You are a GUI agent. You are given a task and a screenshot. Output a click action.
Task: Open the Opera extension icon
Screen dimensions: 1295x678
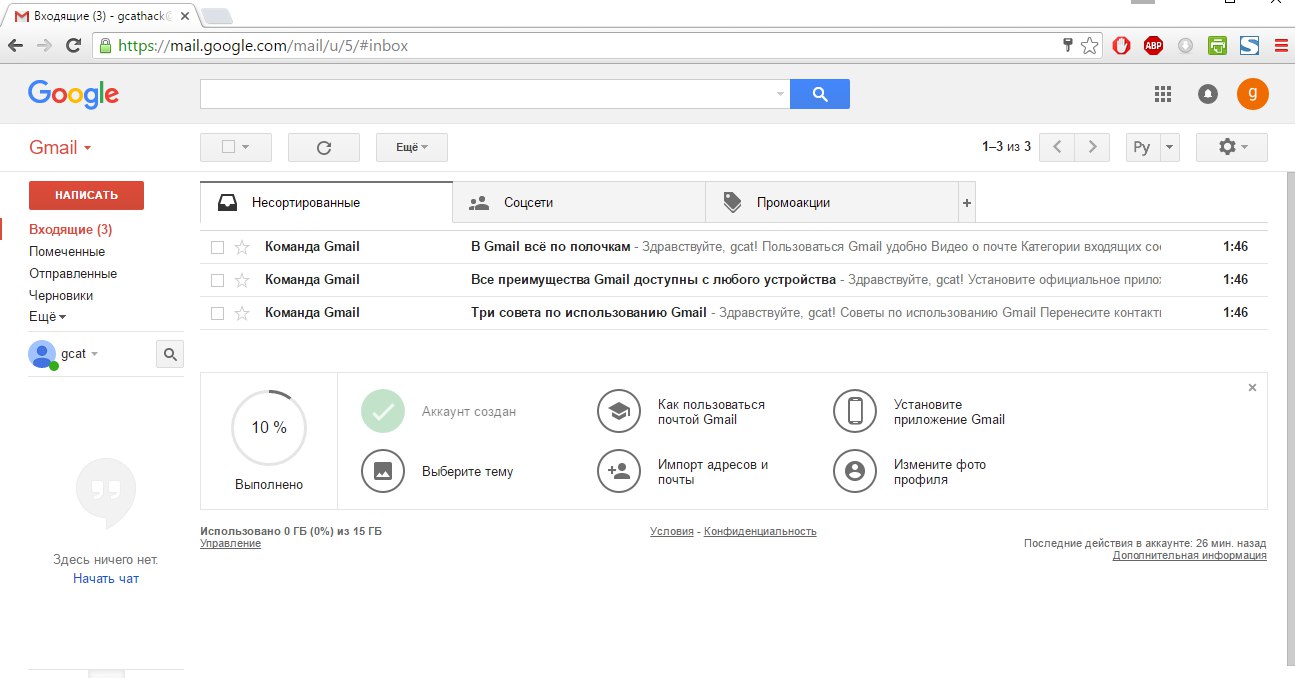point(1122,45)
